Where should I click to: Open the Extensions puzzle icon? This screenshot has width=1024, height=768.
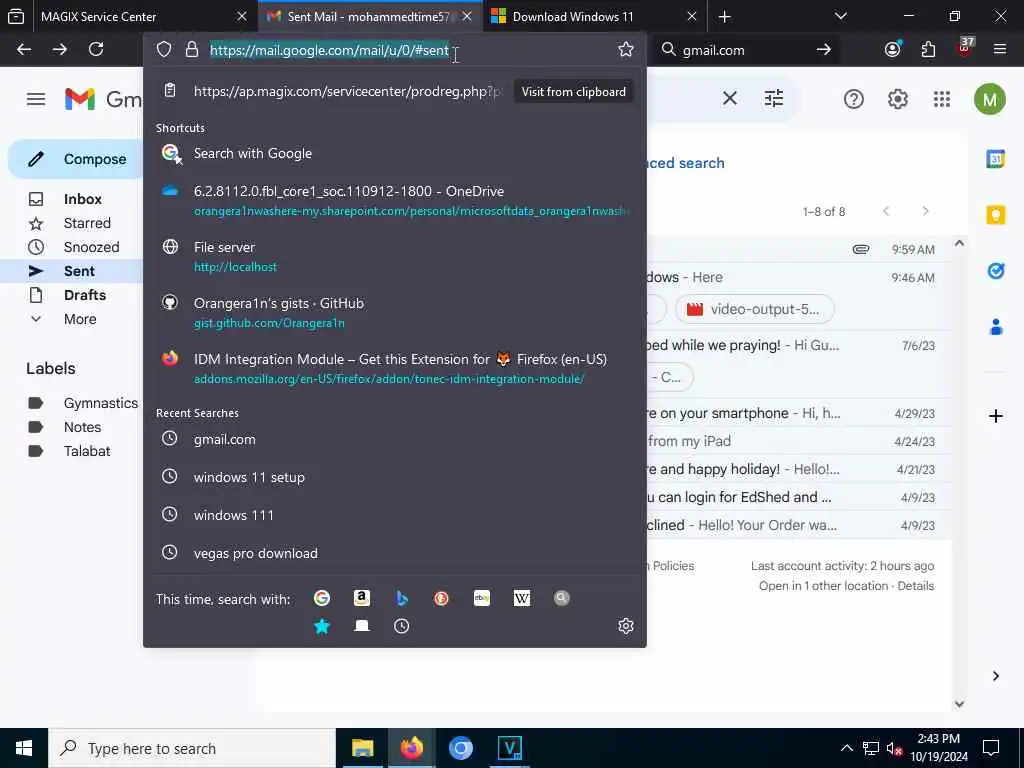tap(928, 49)
